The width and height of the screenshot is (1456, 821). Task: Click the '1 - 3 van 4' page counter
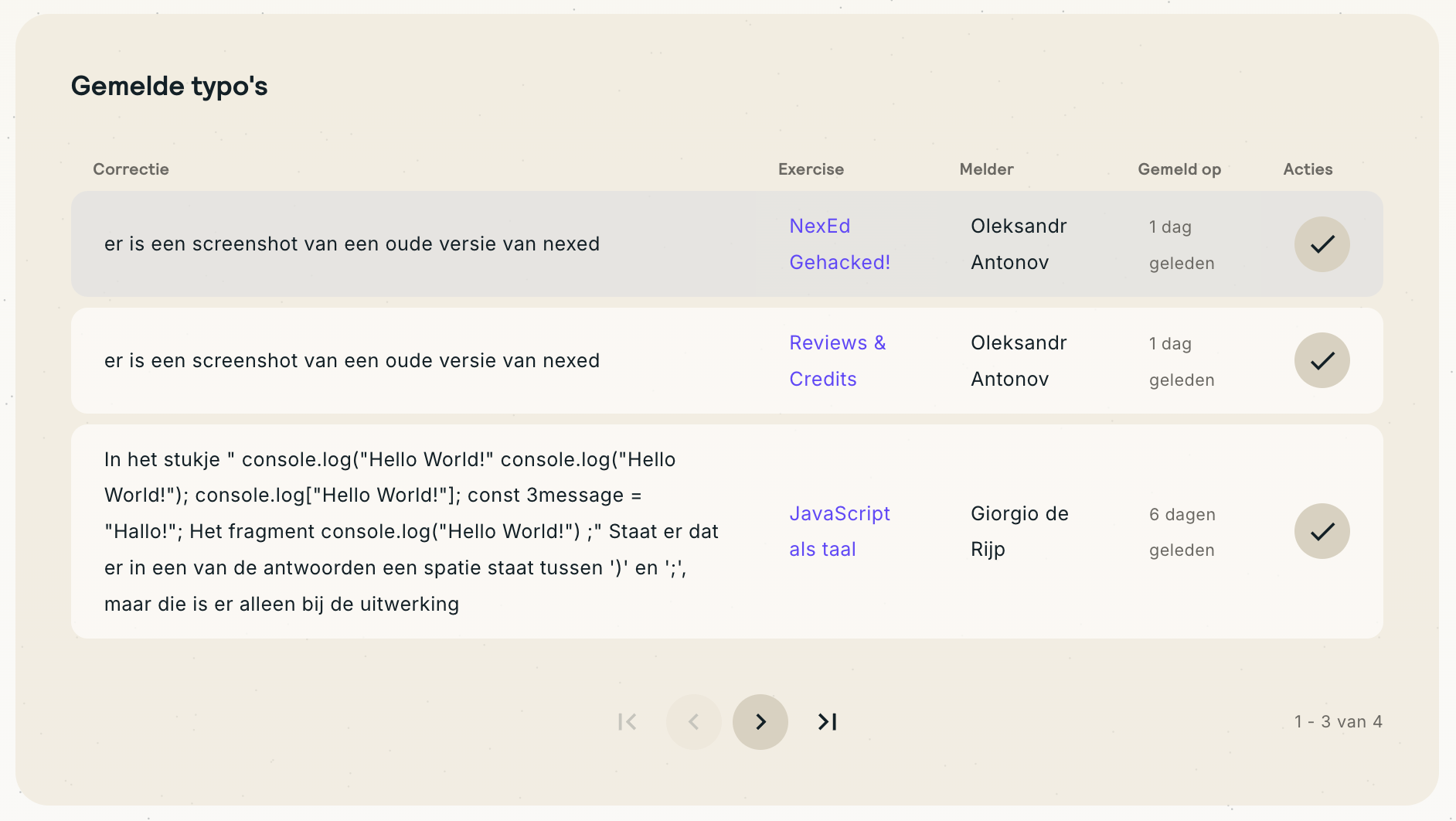pos(1338,721)
